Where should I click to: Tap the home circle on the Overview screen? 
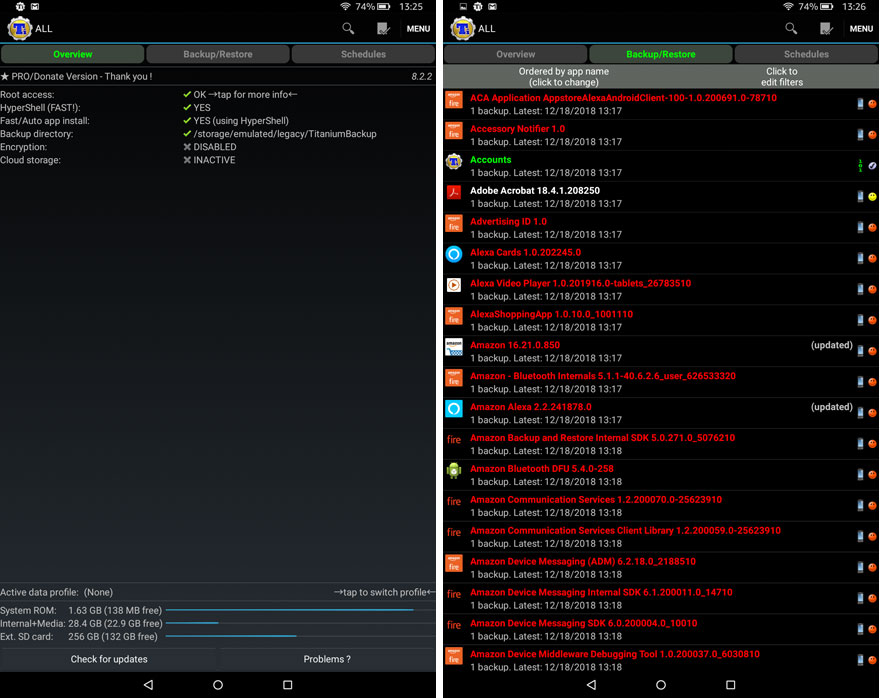[218, 685]
